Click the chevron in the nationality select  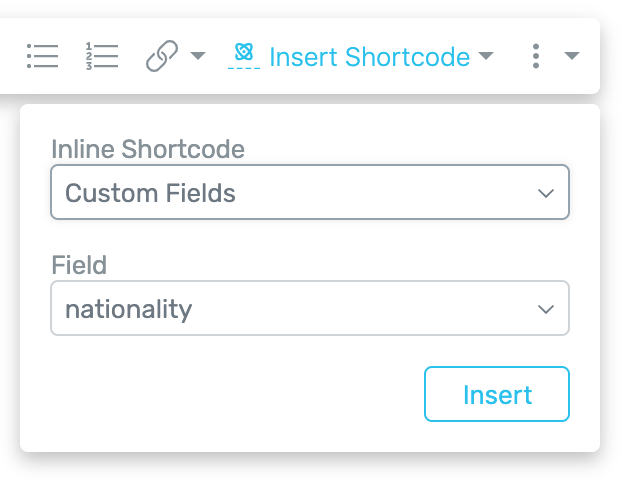pos(546,309)
